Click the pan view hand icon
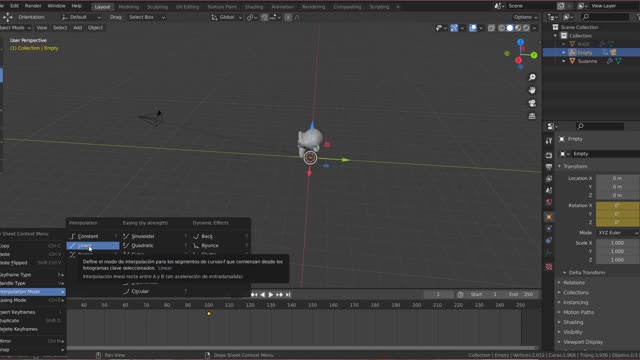 (532, 90)
